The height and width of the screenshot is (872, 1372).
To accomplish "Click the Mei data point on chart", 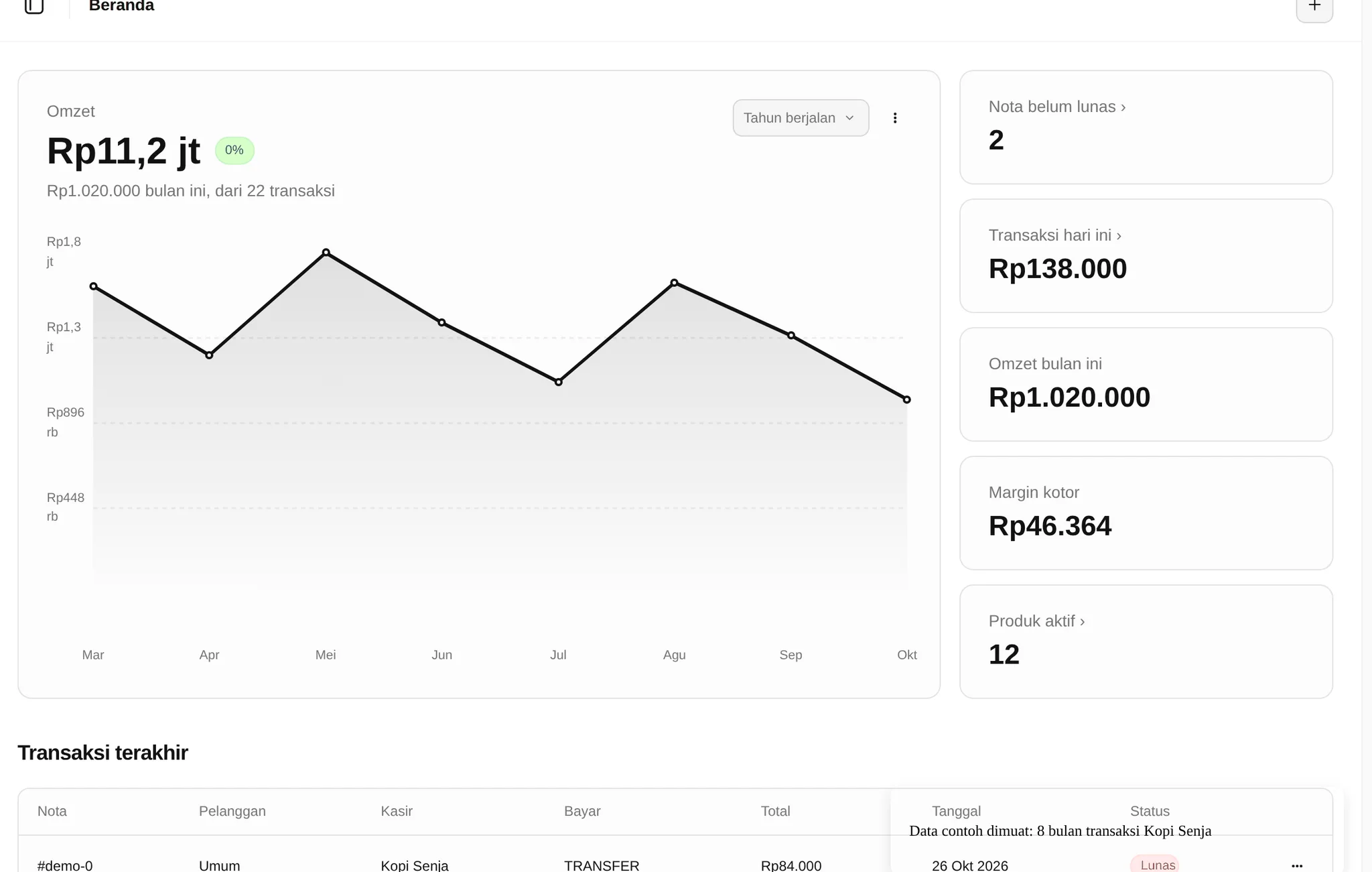I will (x=326, y=253).
